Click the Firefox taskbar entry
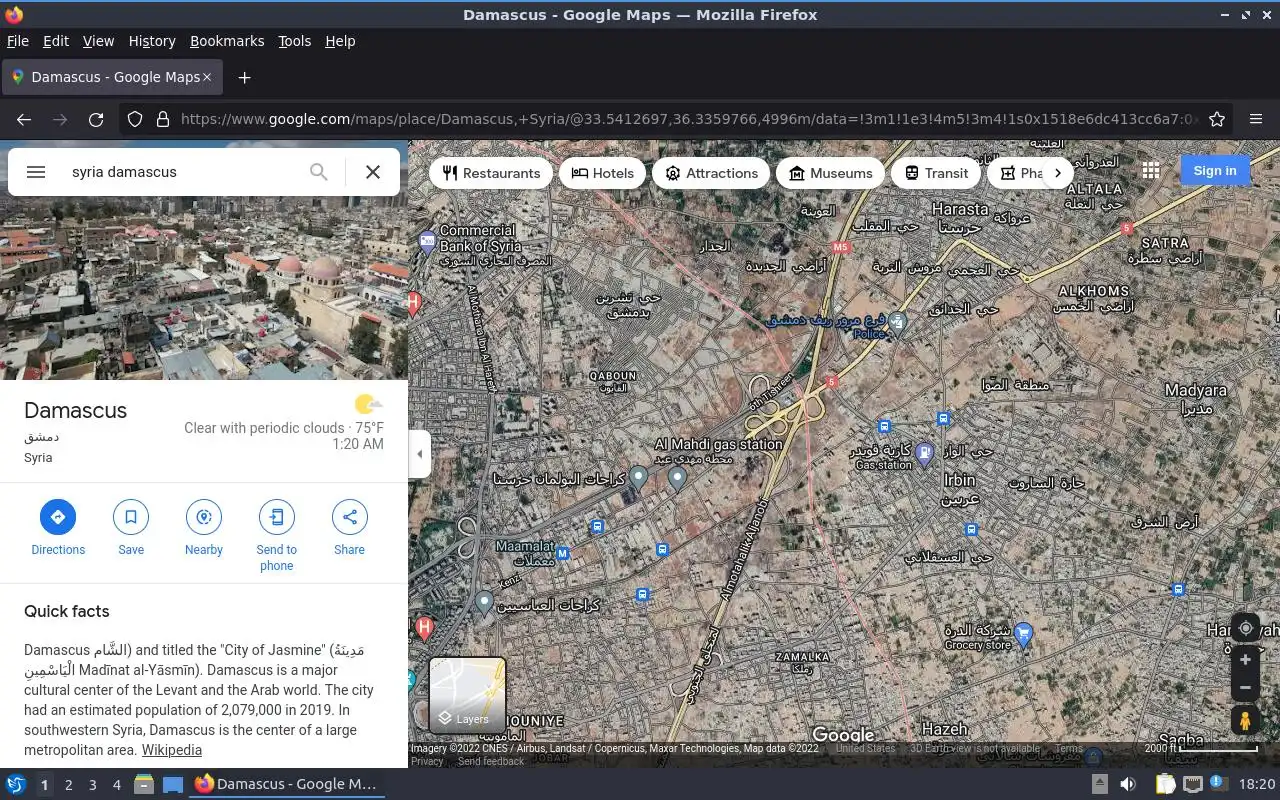The height and width of the screenshot is (800, 1280). 286,784
